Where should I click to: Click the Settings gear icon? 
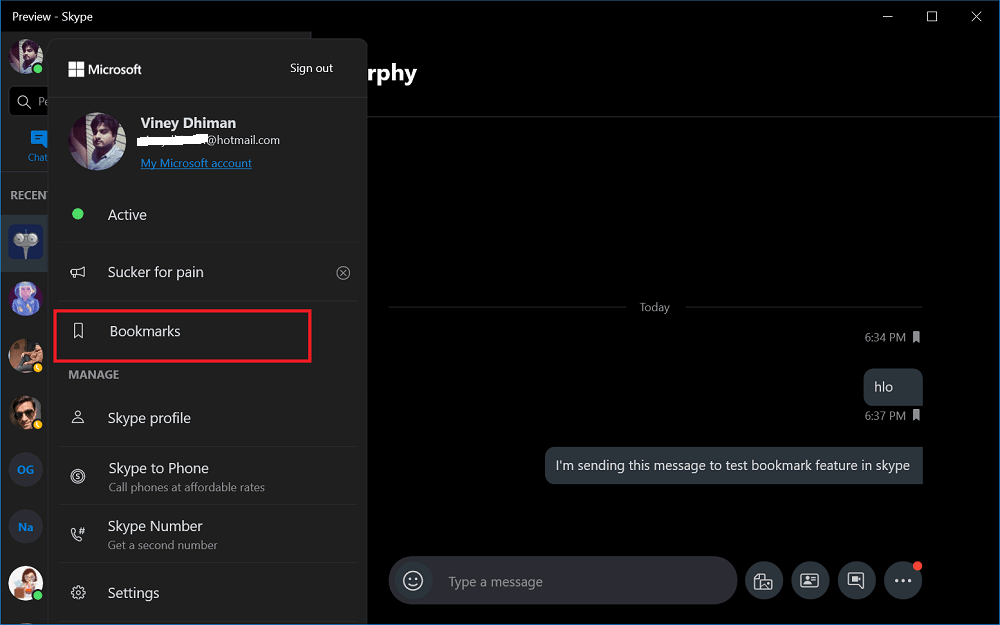[x=78, y=593]
